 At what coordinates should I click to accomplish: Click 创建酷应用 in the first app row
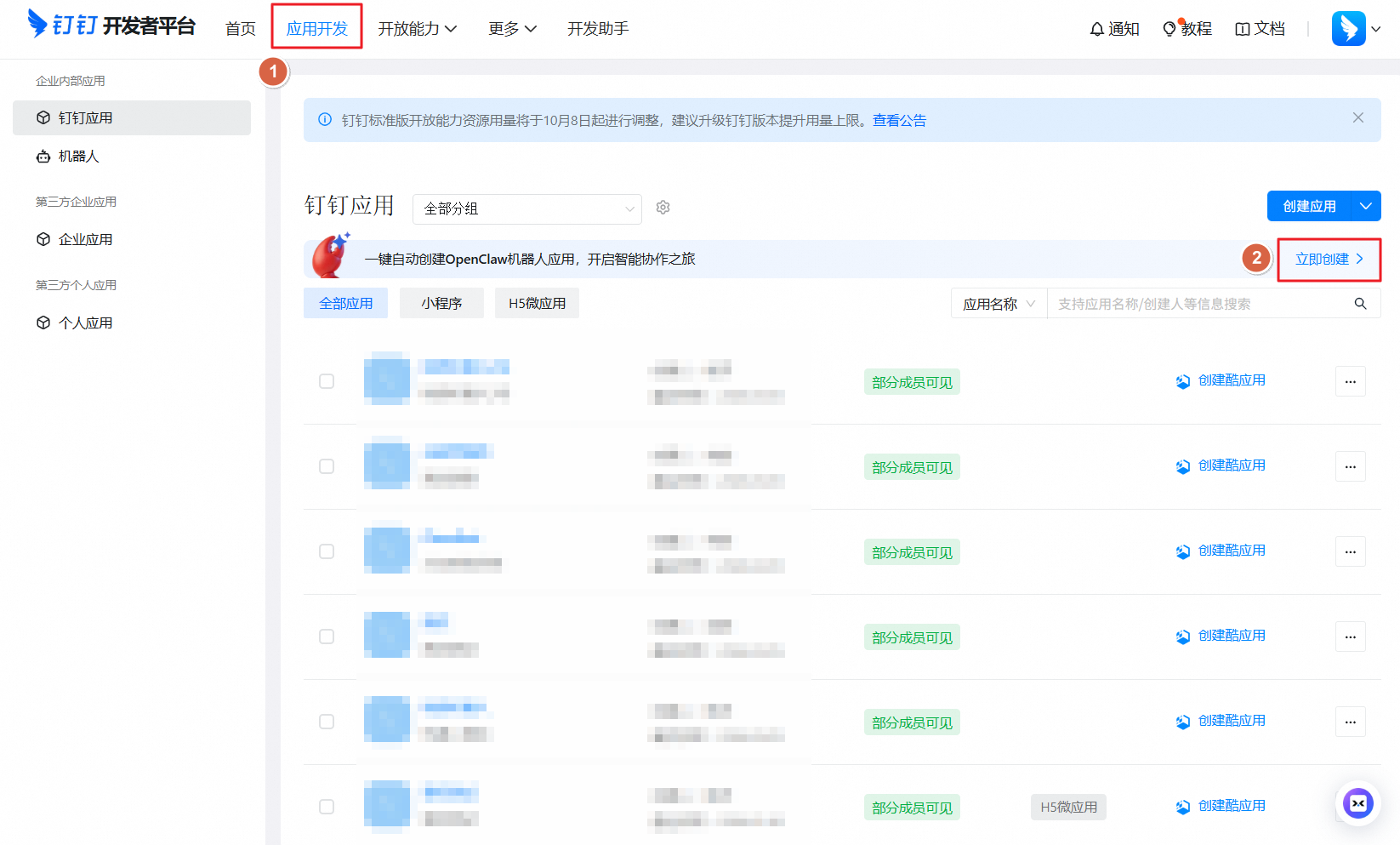point(1221,380)
